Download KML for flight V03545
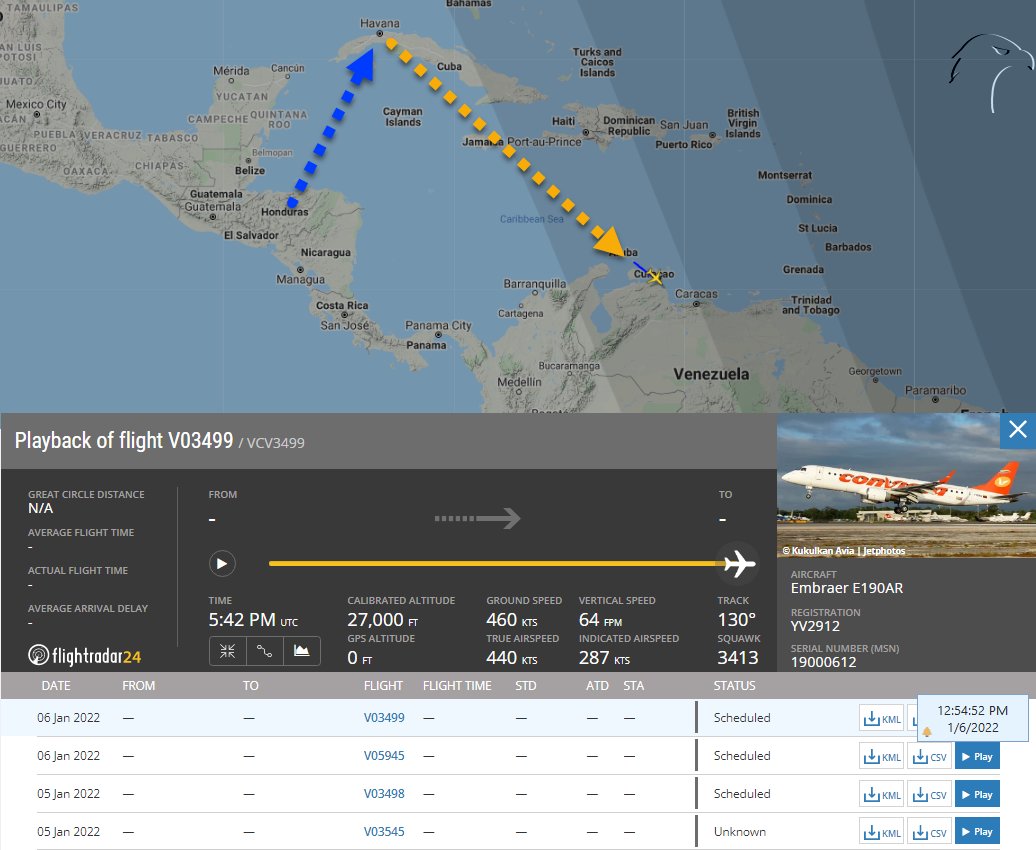Viewport: 1036px width, 850px height. [x=881, y=832]
